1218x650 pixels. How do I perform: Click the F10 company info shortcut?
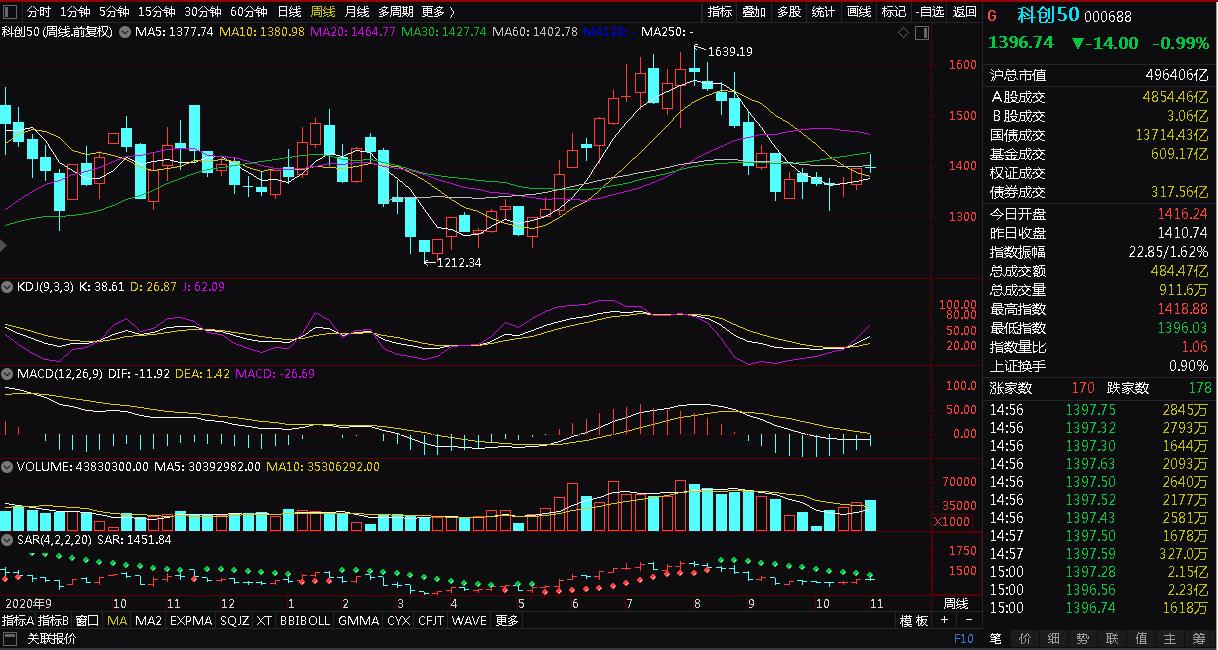[x=963, y=638]
